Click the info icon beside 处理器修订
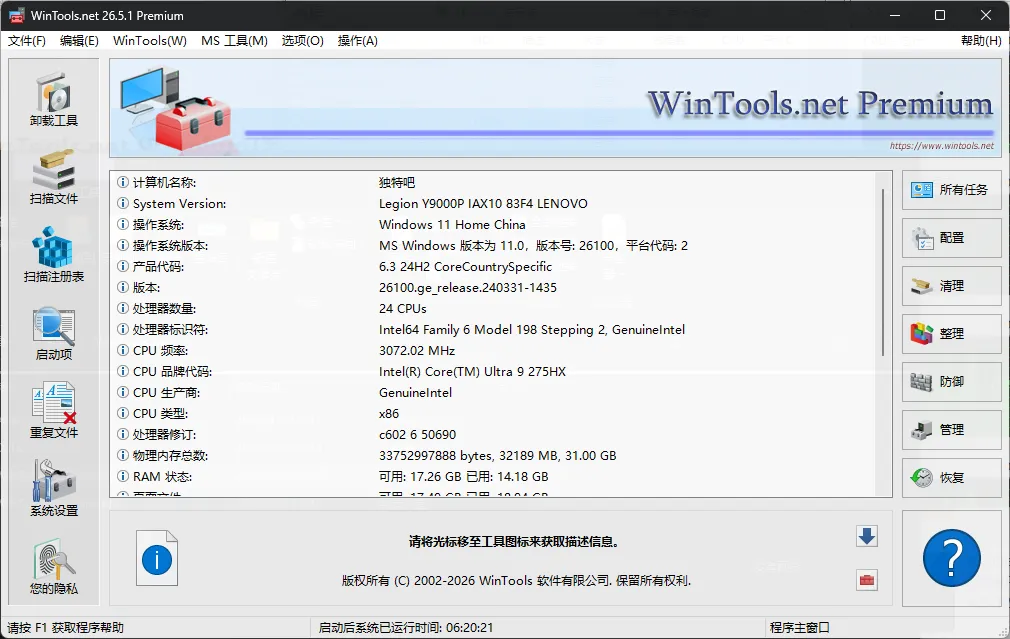 pos(122,435)
